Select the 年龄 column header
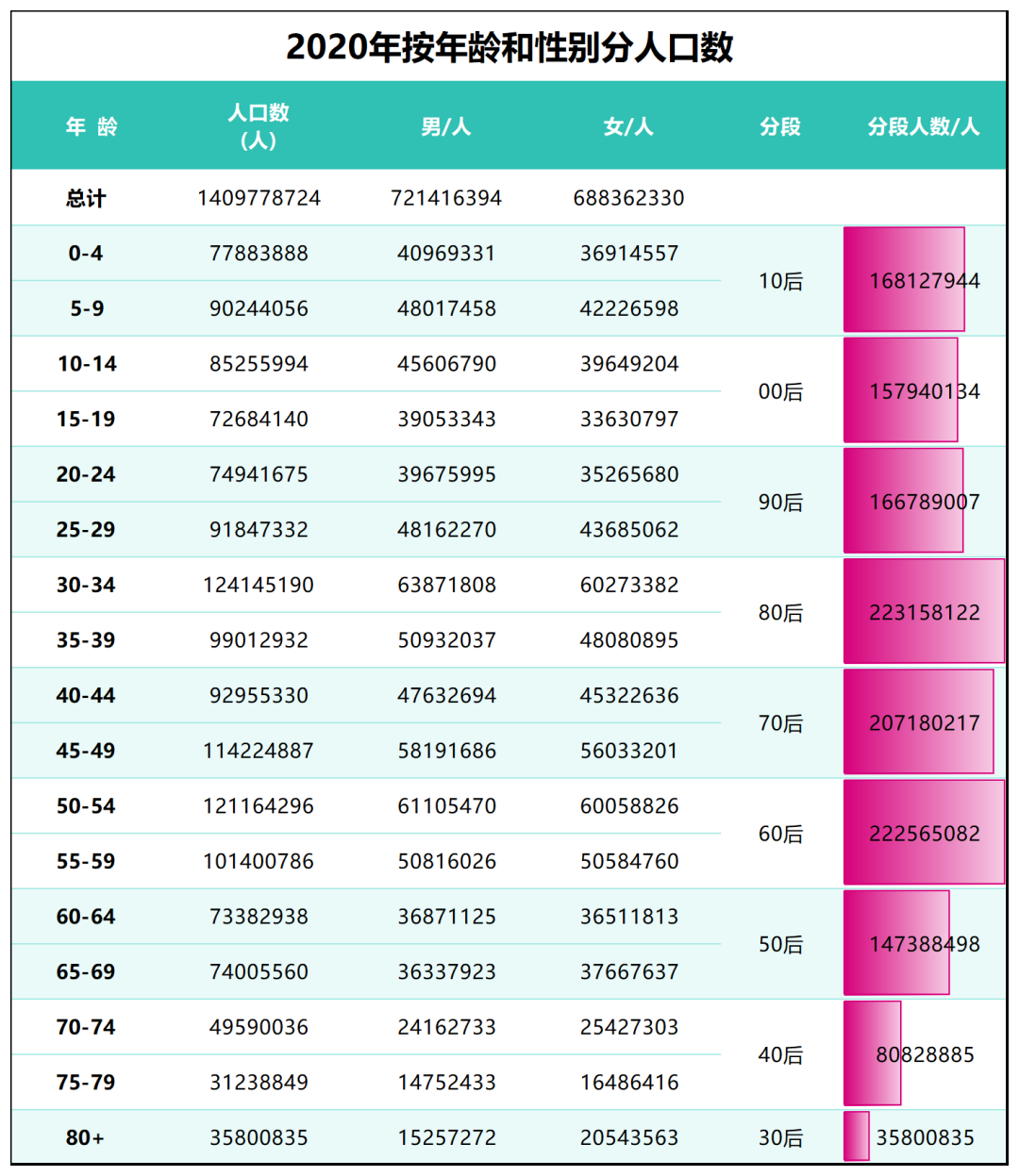Image resolution: width=1019 pixels, height=1176 pixels. pyautogui.click(x=92, y=126)
